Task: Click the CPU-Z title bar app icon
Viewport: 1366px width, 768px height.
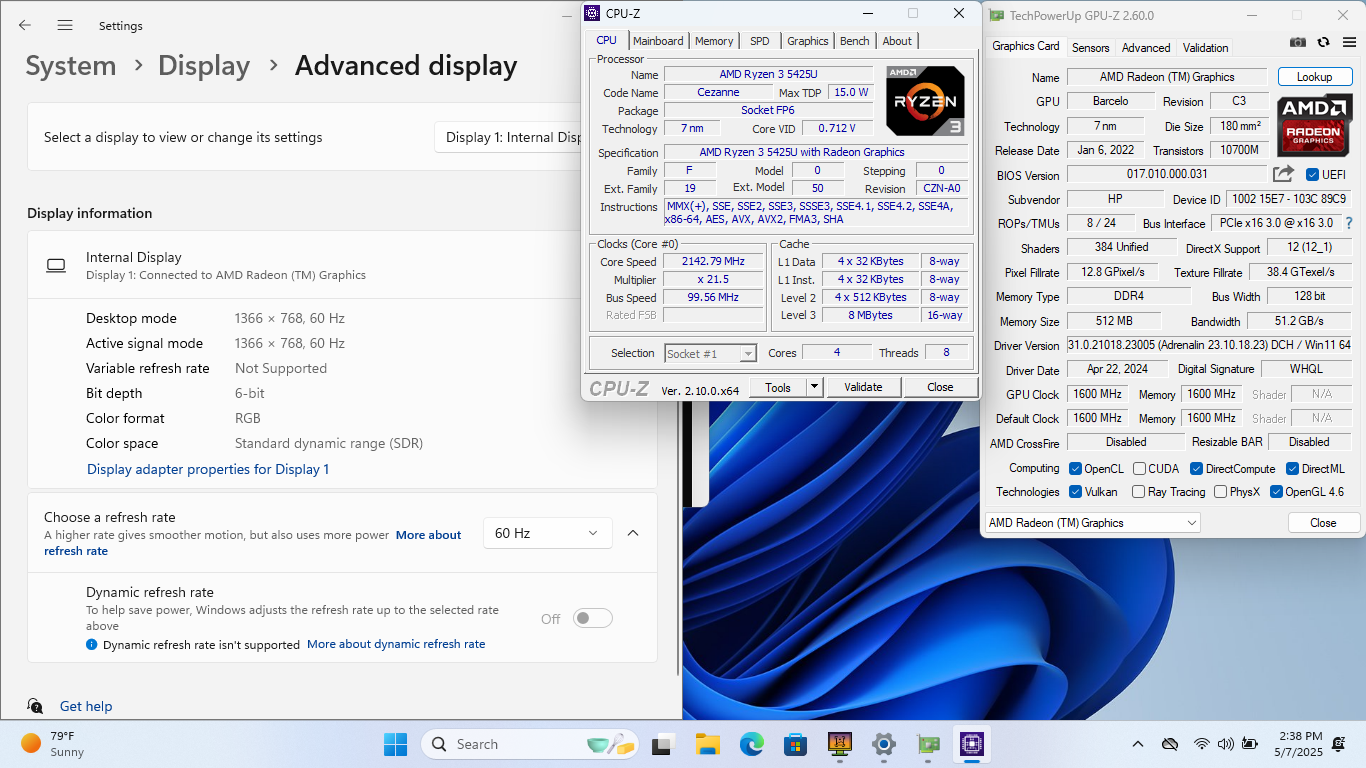Action: coord(593,13)
